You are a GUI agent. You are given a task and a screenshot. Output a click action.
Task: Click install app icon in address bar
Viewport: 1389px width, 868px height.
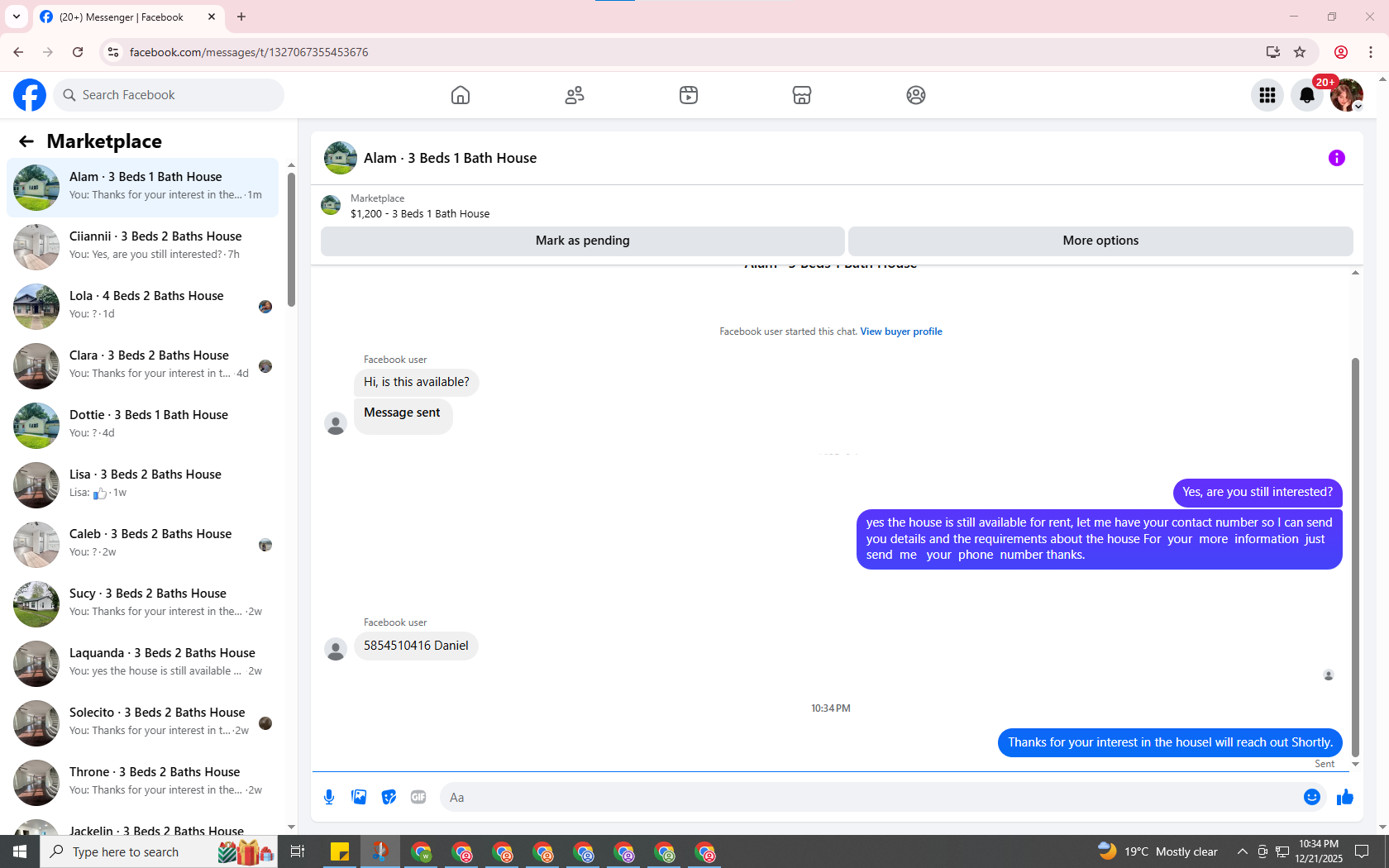tap(1272, 52)
